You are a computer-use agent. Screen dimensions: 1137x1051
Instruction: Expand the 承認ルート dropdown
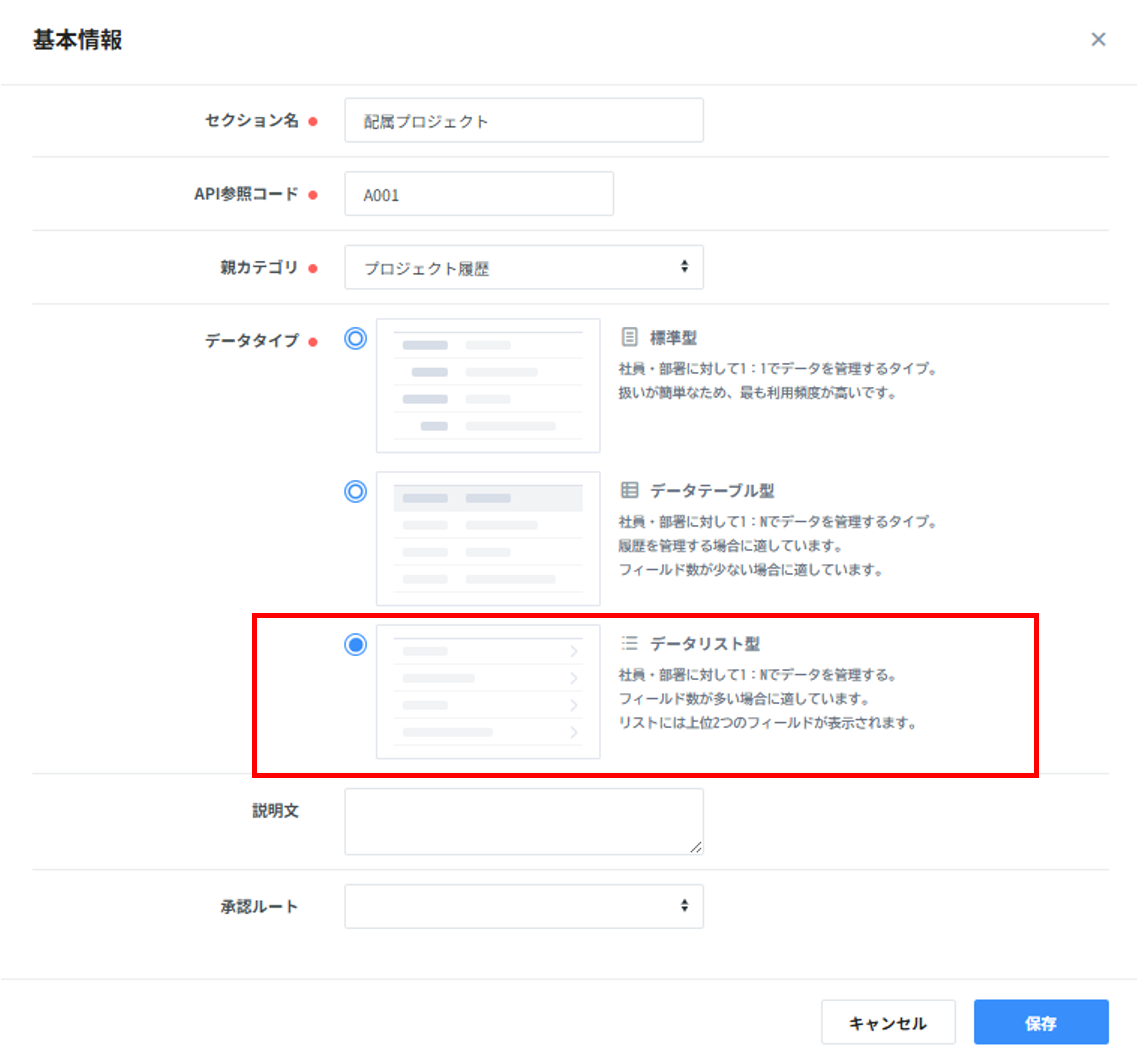coord(523,906)
